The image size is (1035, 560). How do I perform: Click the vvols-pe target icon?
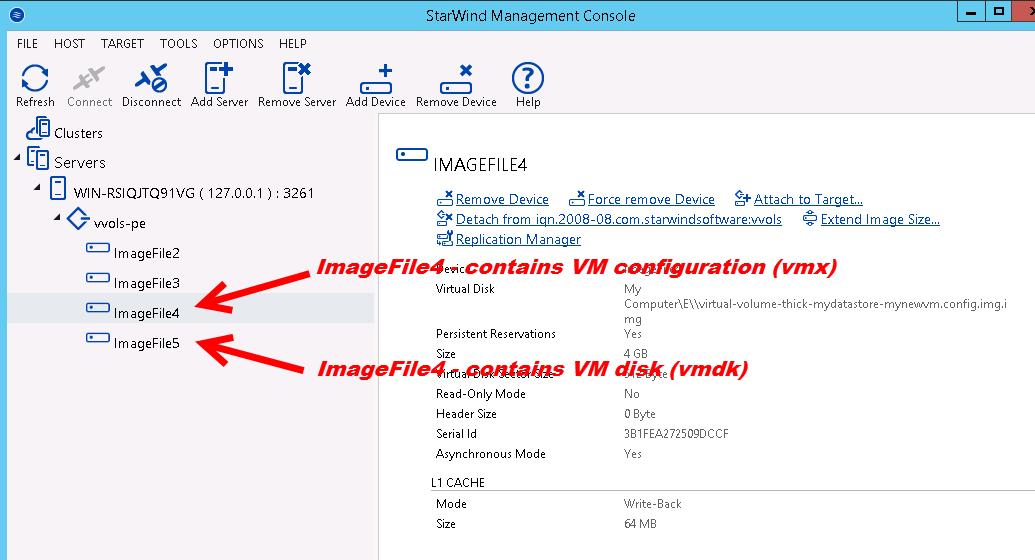pos(78,219)
